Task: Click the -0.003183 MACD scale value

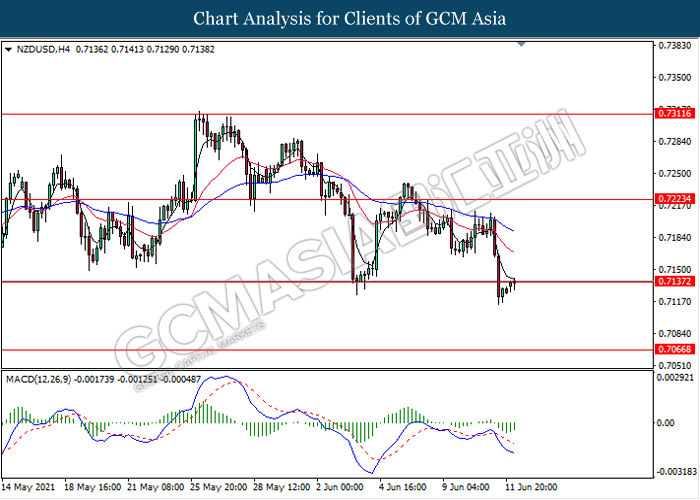Action: coord(676,472)
